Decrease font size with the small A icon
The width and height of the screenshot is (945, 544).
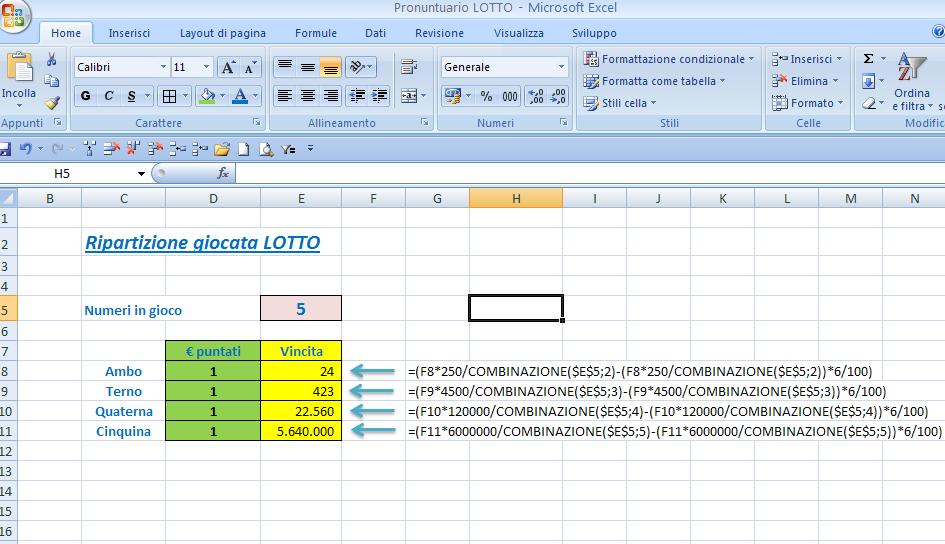[250, 67]
